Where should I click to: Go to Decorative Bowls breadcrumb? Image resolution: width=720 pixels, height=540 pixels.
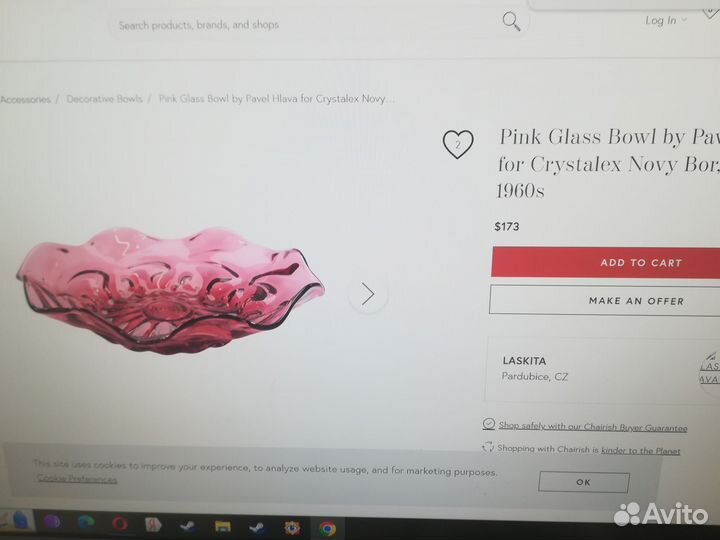[104, 99]
